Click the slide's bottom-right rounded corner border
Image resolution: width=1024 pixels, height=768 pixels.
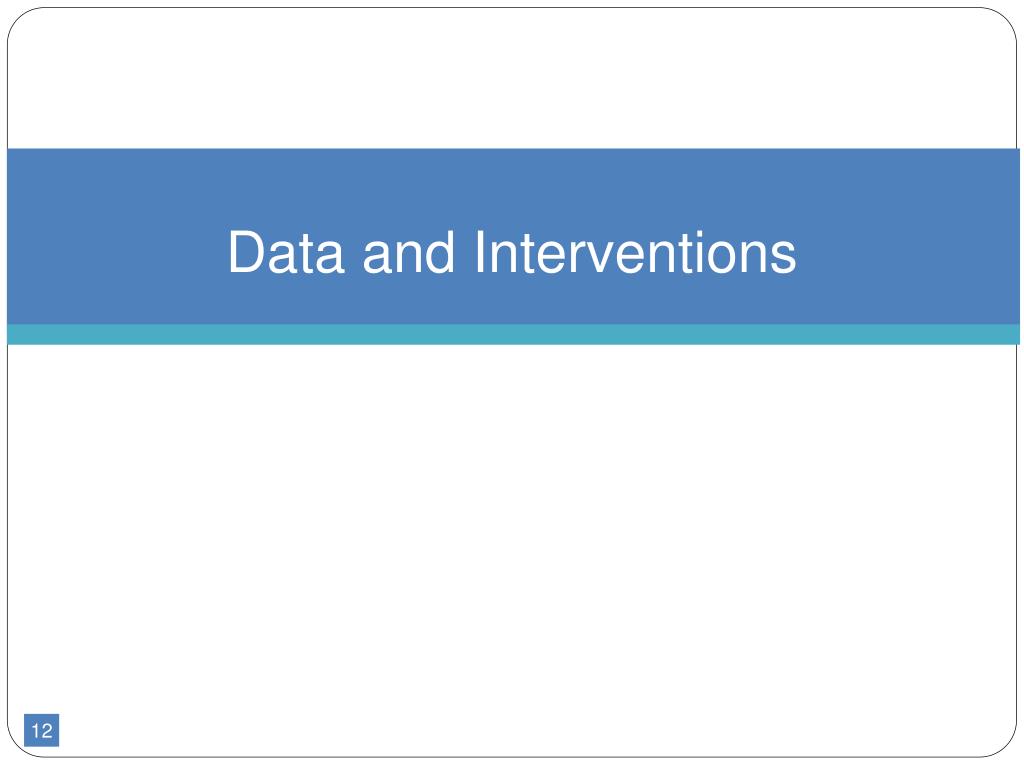tap(1006, 746)
